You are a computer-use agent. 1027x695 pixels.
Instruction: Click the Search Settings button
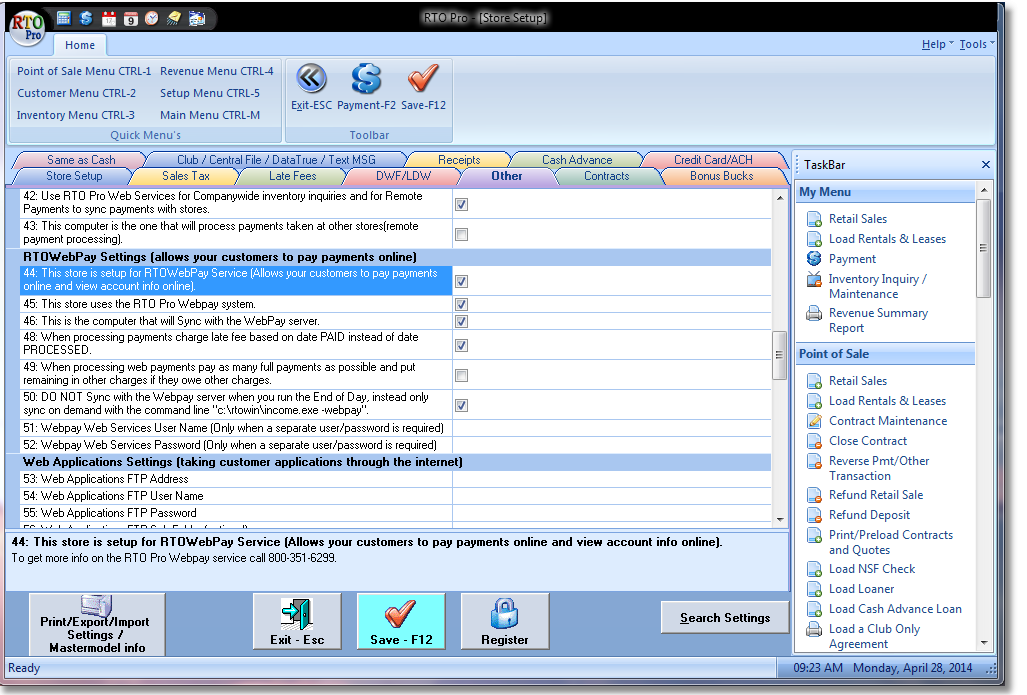click(x=724, y=618)
